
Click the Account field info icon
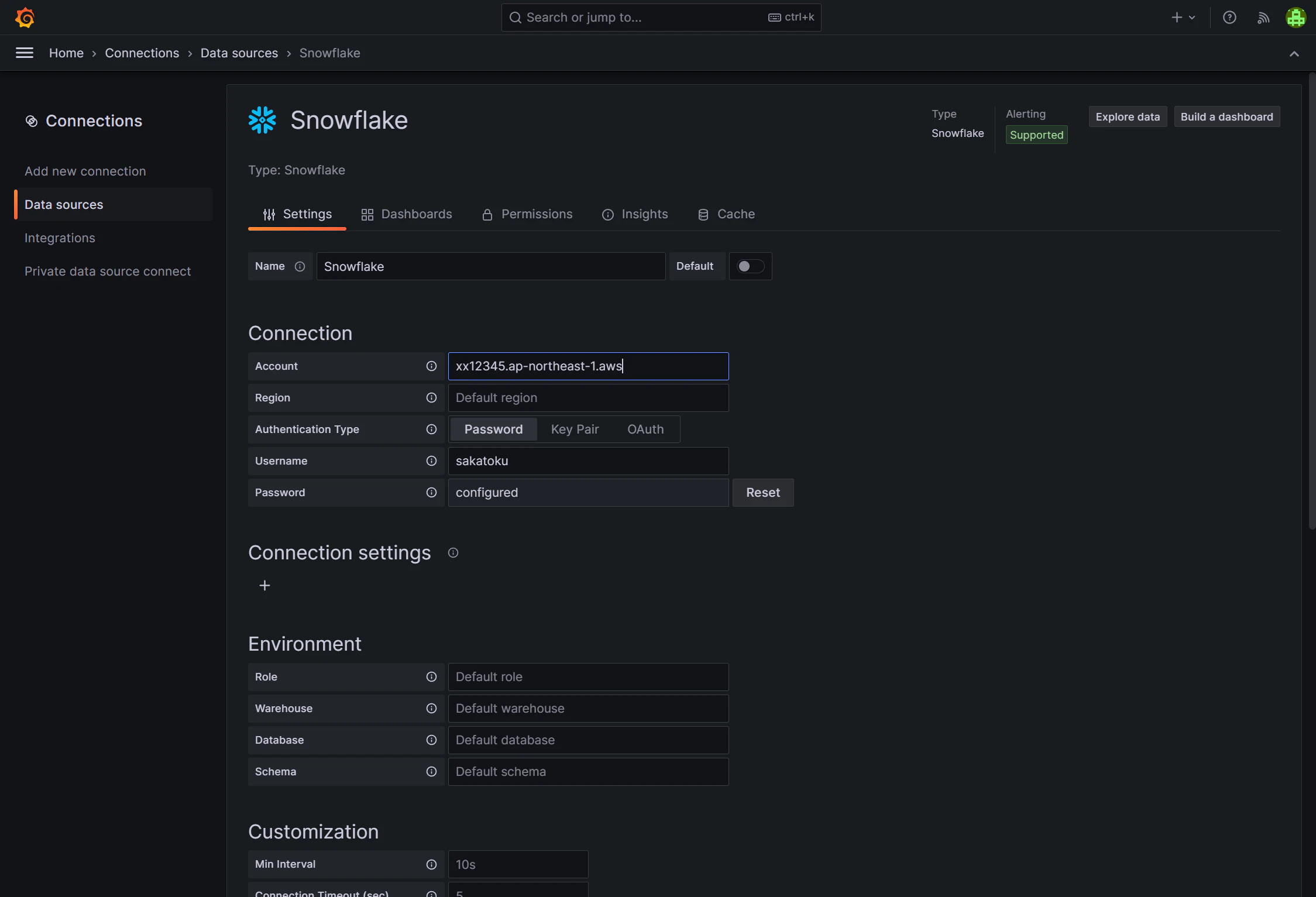click(431, 366)
